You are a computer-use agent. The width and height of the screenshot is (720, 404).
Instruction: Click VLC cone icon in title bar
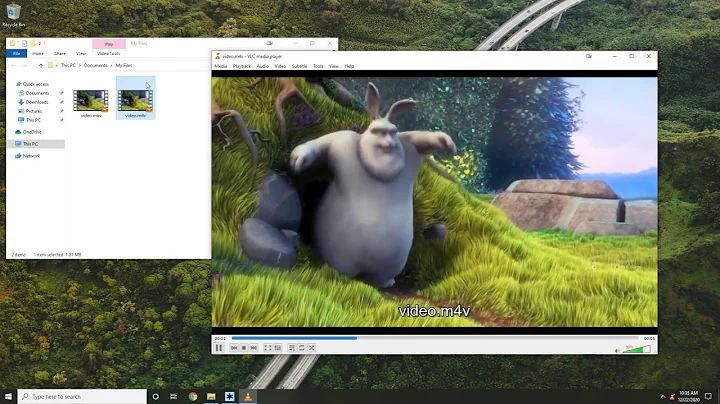click(x=218, y=56)
